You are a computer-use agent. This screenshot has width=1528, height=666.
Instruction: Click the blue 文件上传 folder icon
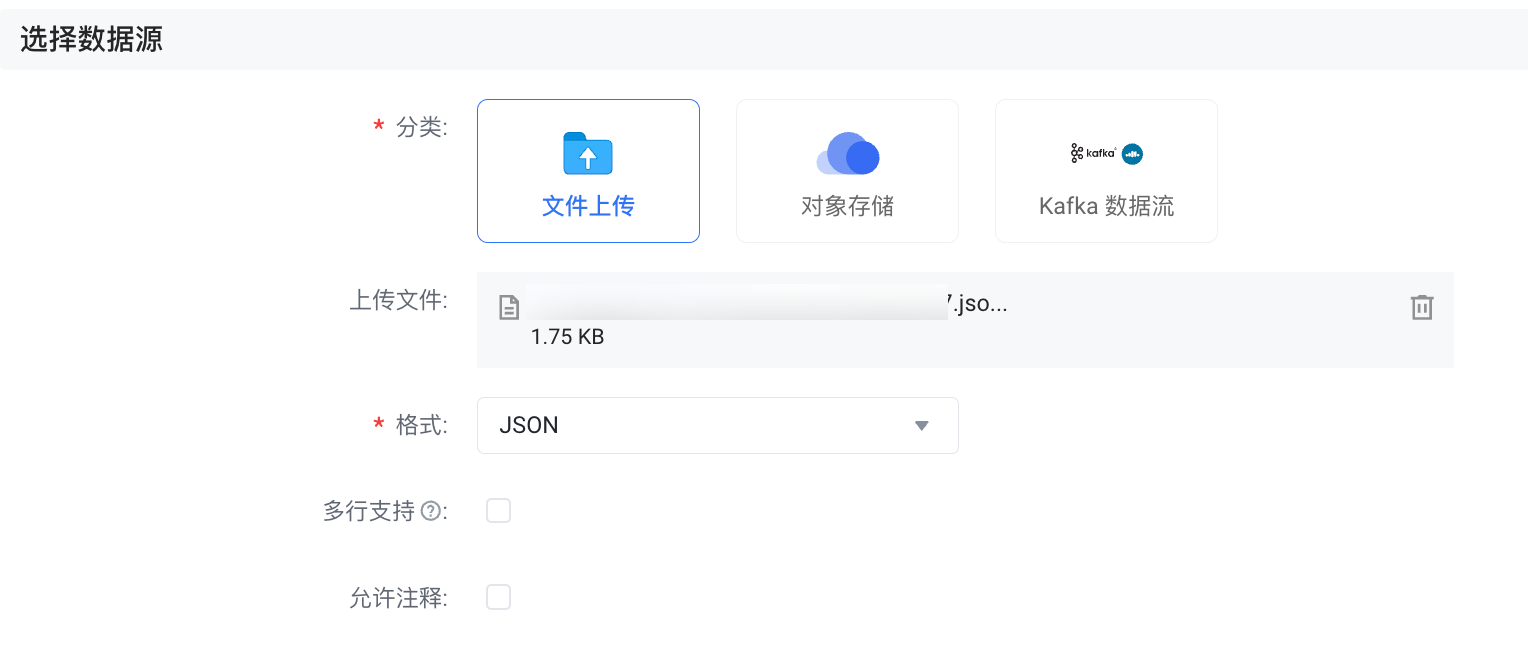(588, 154)
